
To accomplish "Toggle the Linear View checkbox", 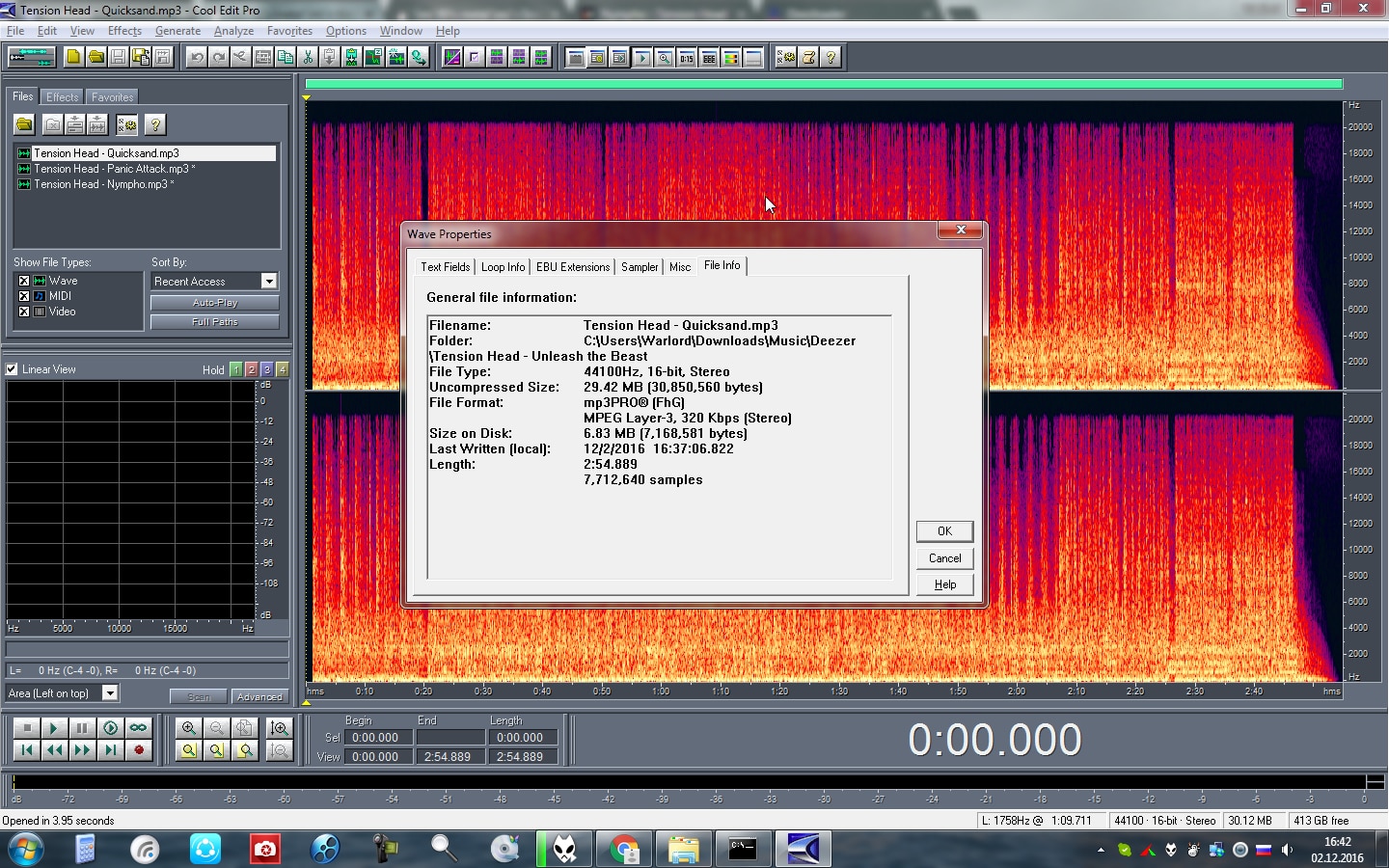I will click(12, 369).
